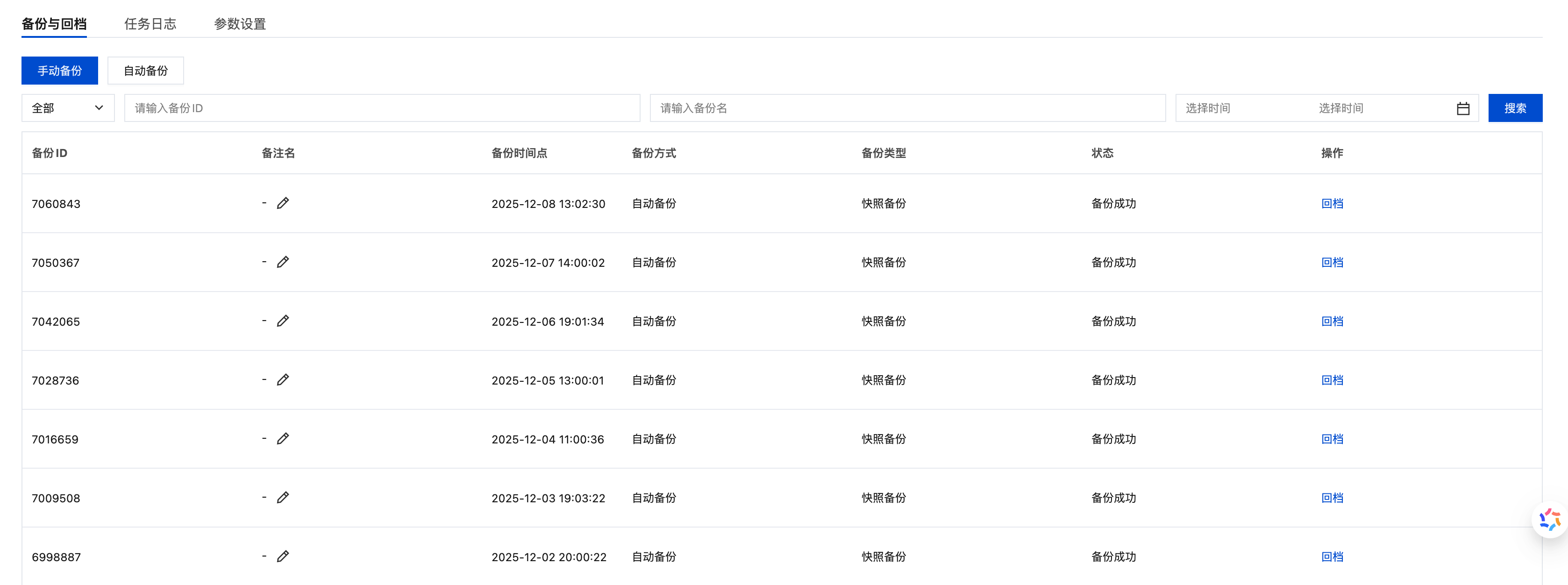The height and width of the screenshot is (585, 1568).
Task: Edit the remark name for backup 7060843
Action: click(282, 203)
